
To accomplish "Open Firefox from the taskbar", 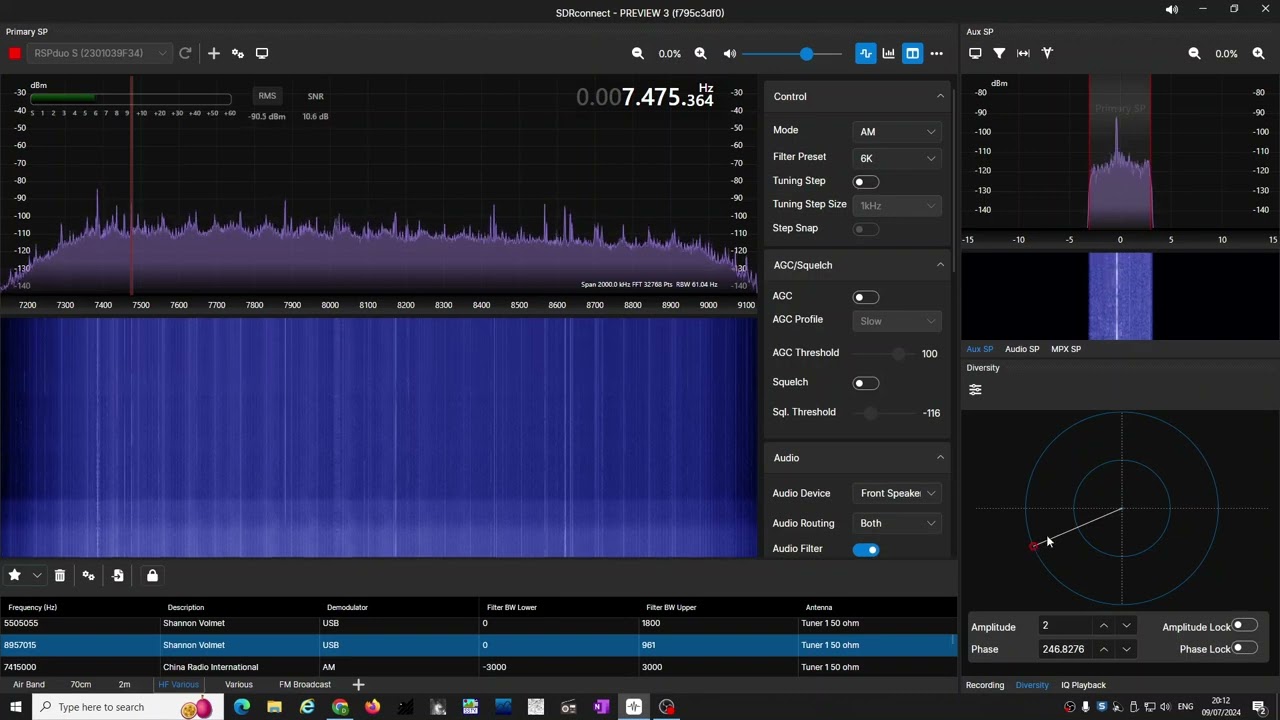I will [372, 707].
